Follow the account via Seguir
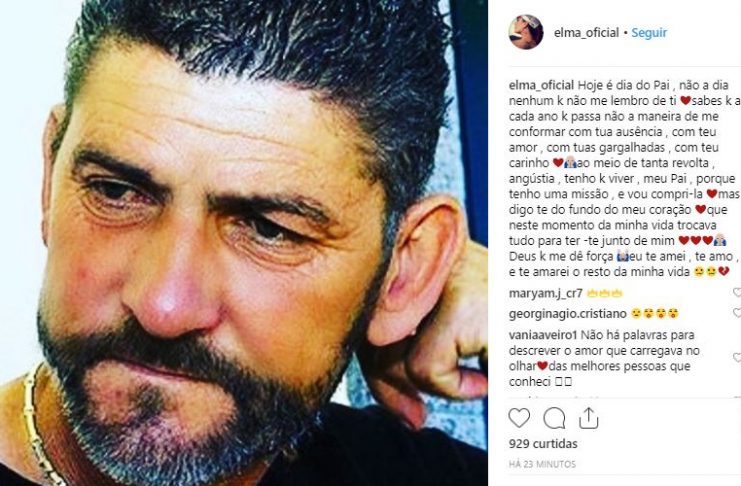Screen dimensions: 741x486 [x=649, y=33]
